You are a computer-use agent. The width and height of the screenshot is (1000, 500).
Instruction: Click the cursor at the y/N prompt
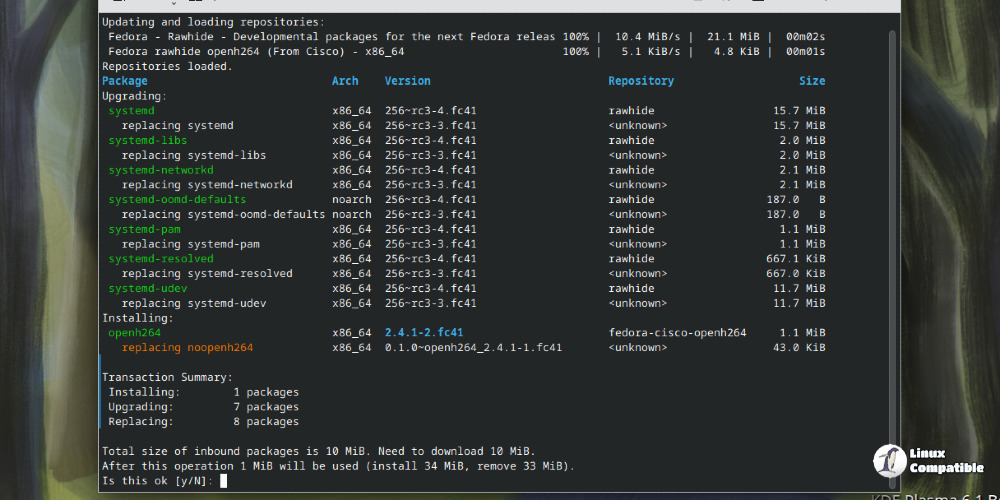pyautogui.click(x=224, y=481)
